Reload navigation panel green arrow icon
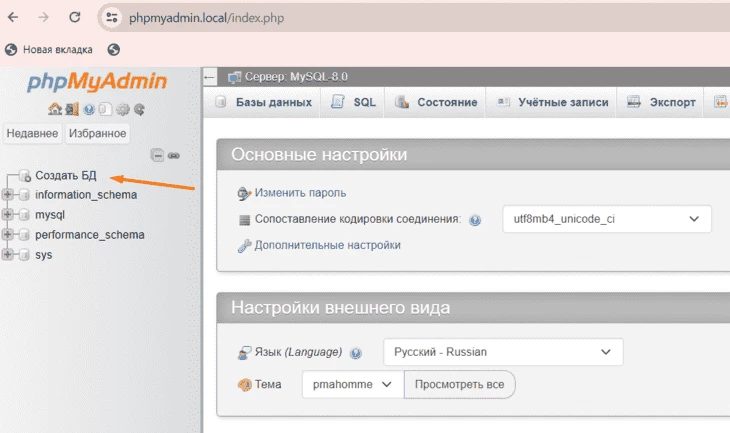This screenshot has width=730, height=433. tap(139, 109)
